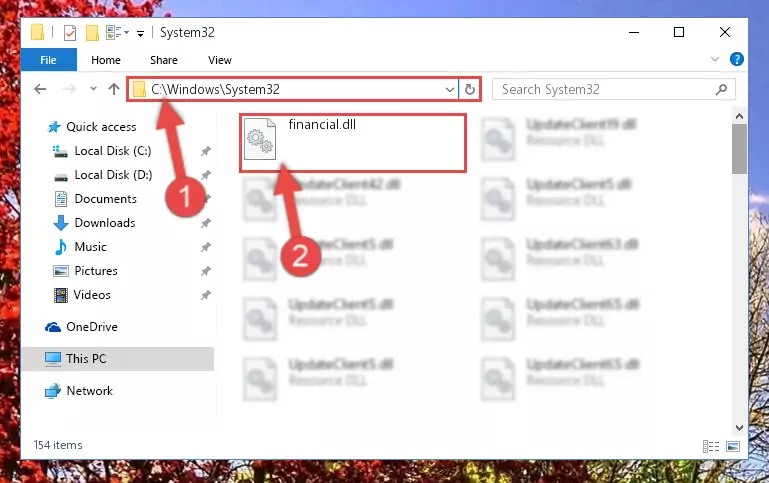Toggle the pin beside Local Disk (C:)

(205, 151)
